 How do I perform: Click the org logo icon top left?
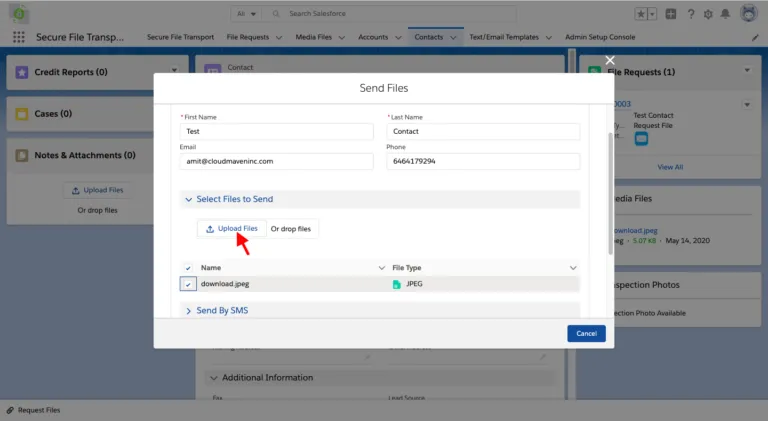[x=19, y=14]
